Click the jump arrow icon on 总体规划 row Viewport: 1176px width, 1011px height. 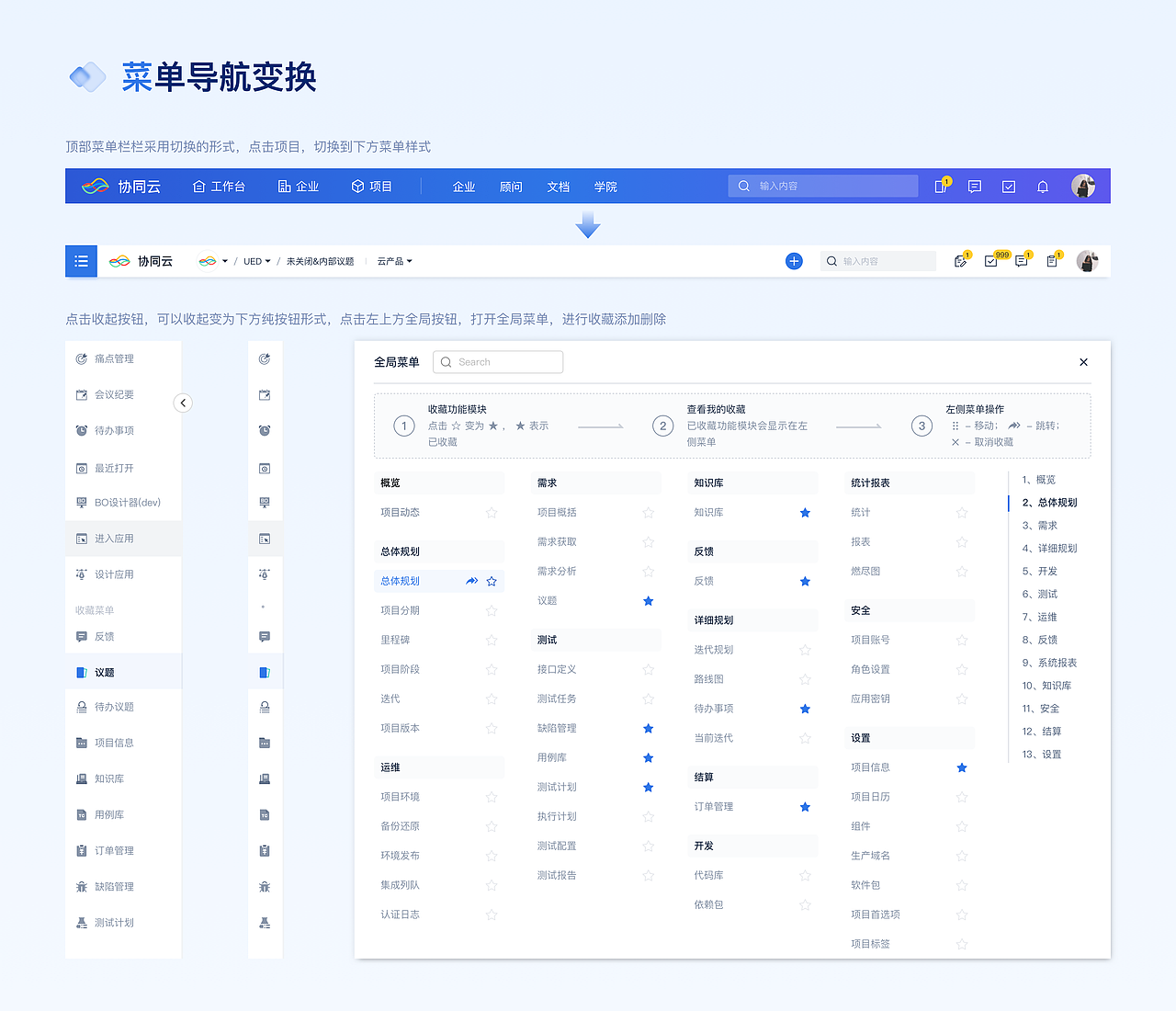[x=472, y=581]
